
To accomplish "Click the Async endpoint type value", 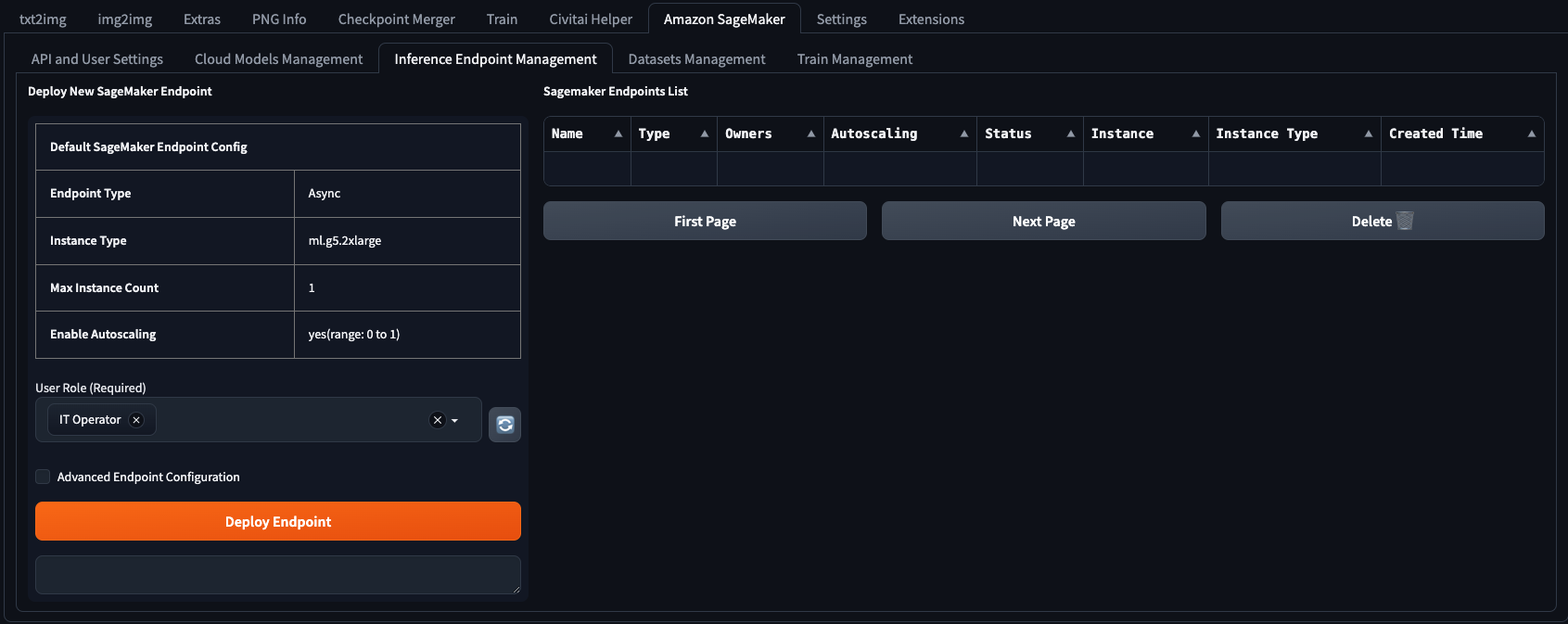I will click(325, 193).
